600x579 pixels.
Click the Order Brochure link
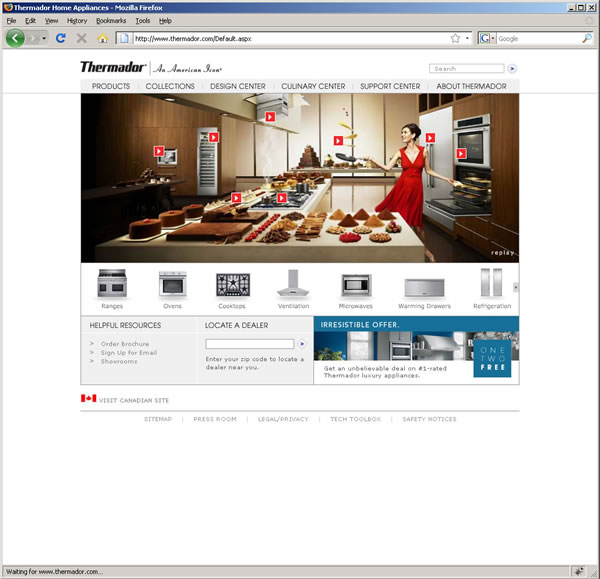pos(125,344)
